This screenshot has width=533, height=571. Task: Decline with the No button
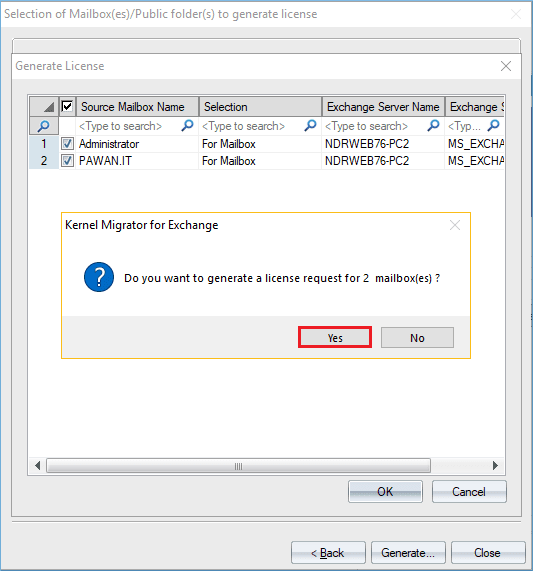coord(417,338)
